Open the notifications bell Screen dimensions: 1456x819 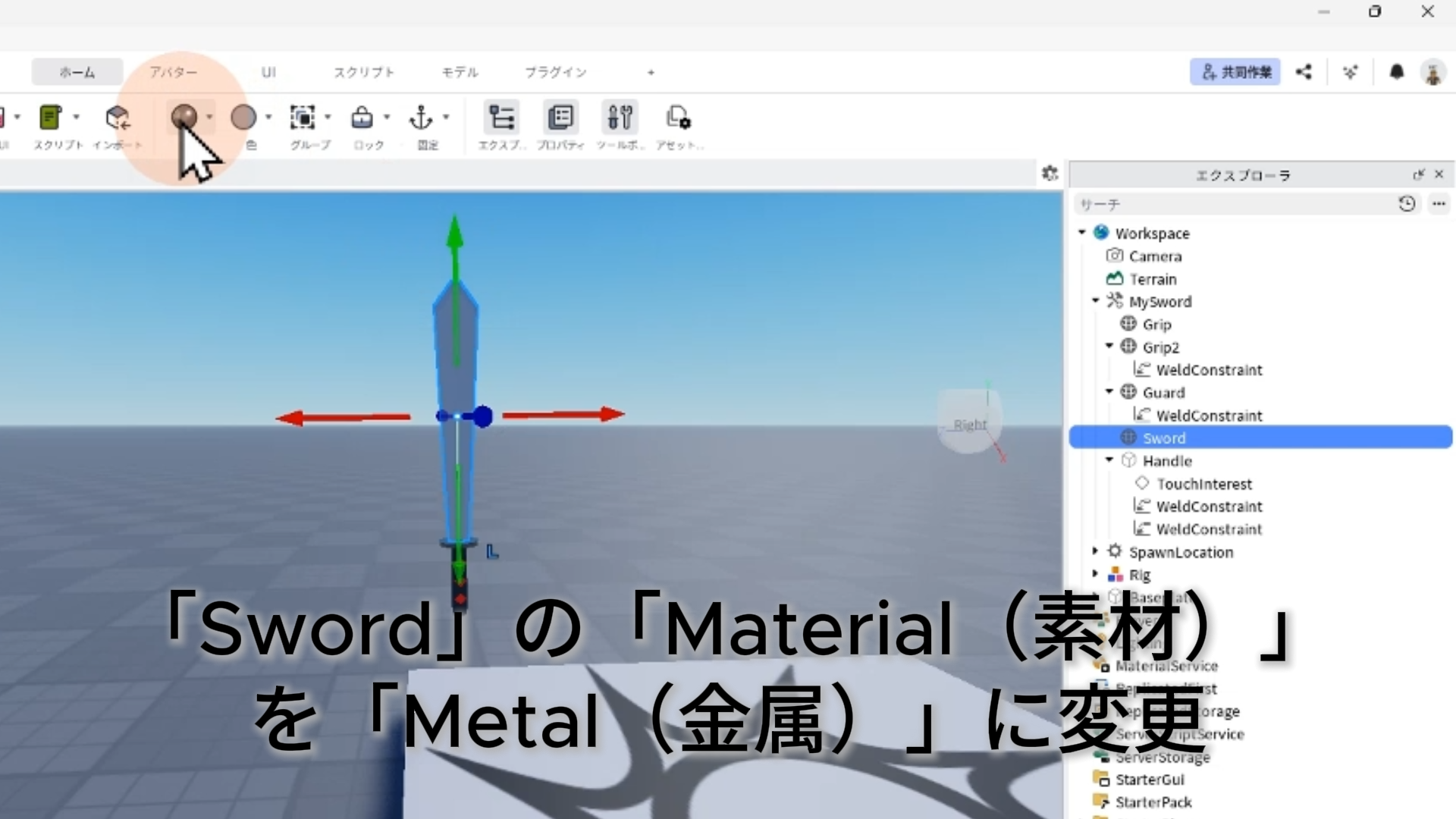pos(1396,72)
